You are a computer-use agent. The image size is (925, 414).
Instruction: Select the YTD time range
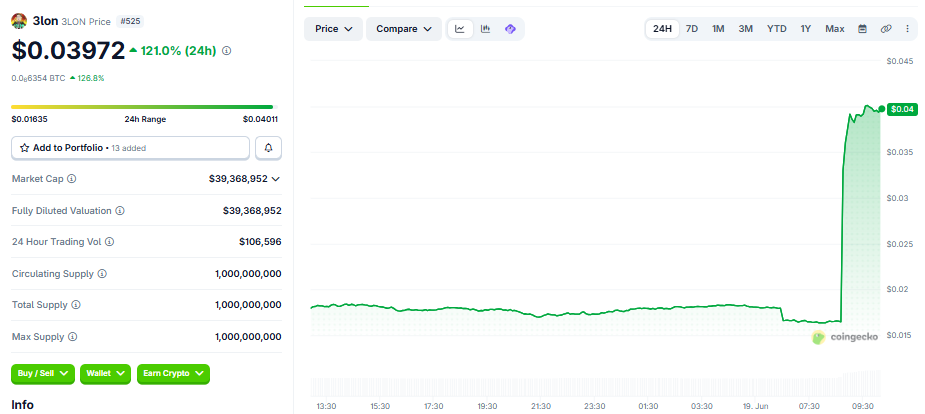pyautogui.click(x=776, y=29)
